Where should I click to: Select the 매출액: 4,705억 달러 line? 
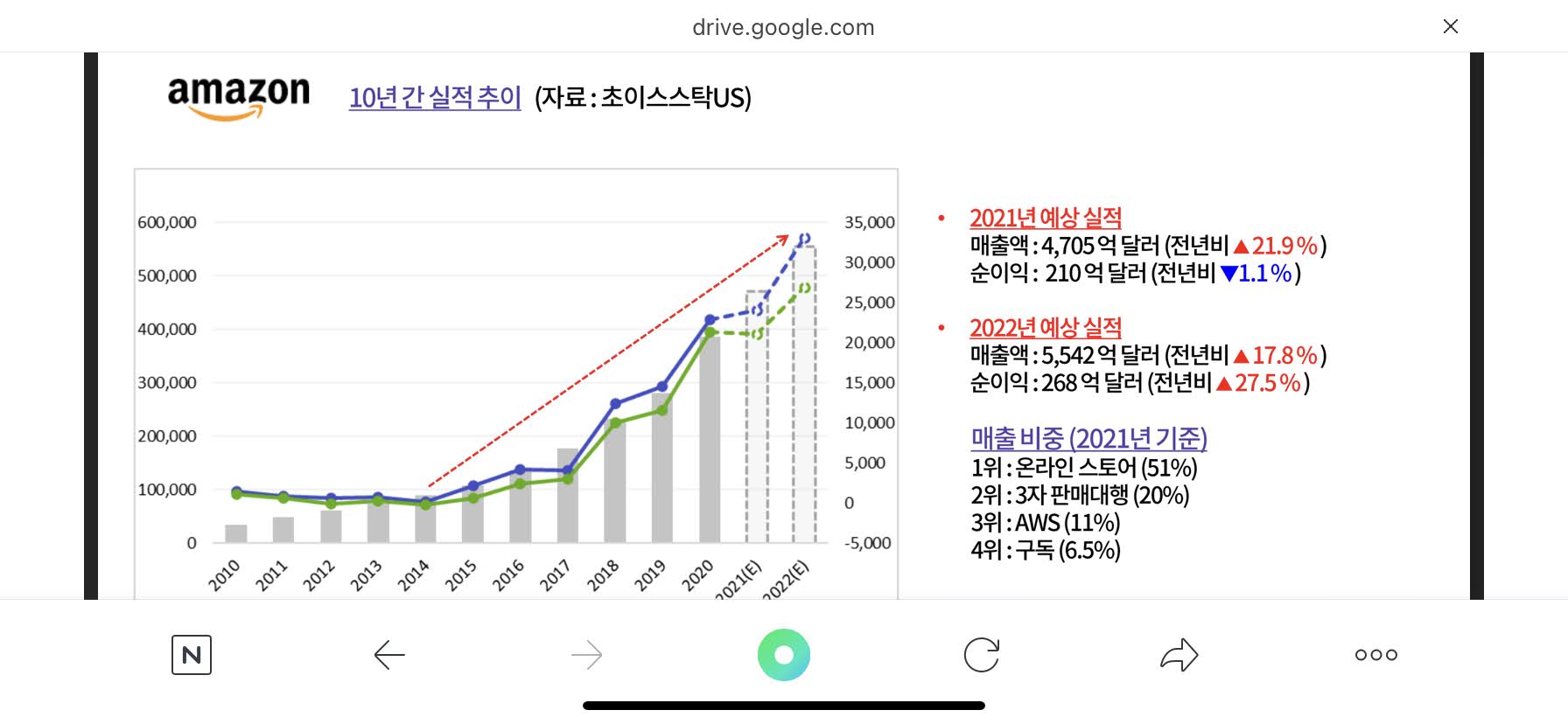1148,246
